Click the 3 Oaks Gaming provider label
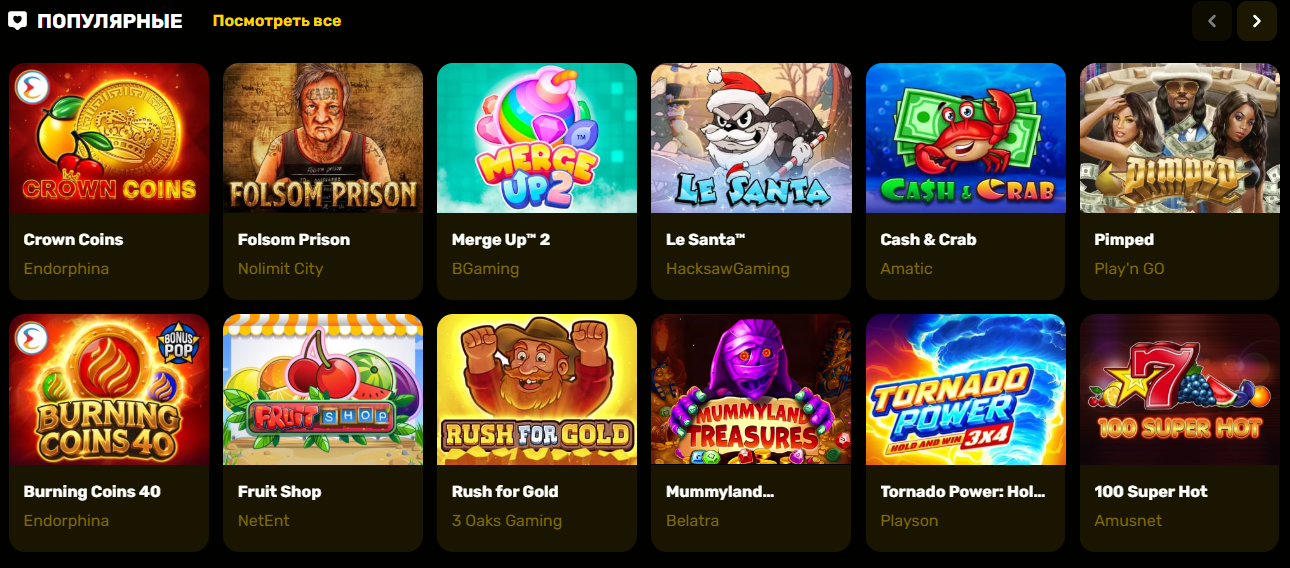Screen dimensions: 1290x568 507,521
